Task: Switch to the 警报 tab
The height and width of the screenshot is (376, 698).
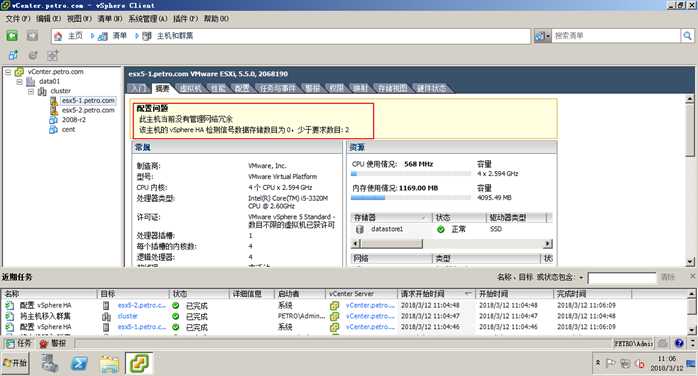Action: click(x=312, y=89)
